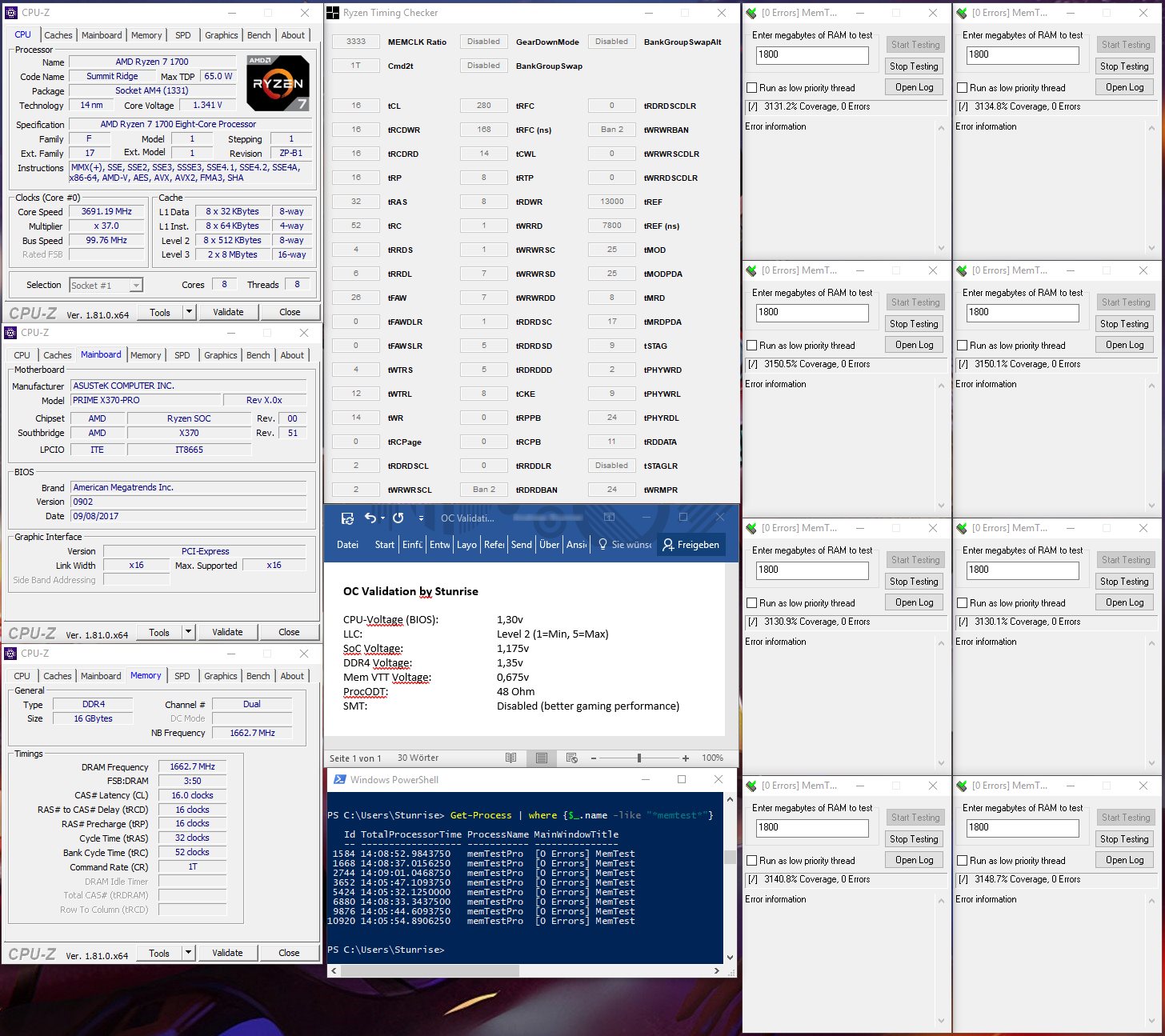
Task: Click the zoom out minus icon in Word
Action: click(x=593, y=758)
